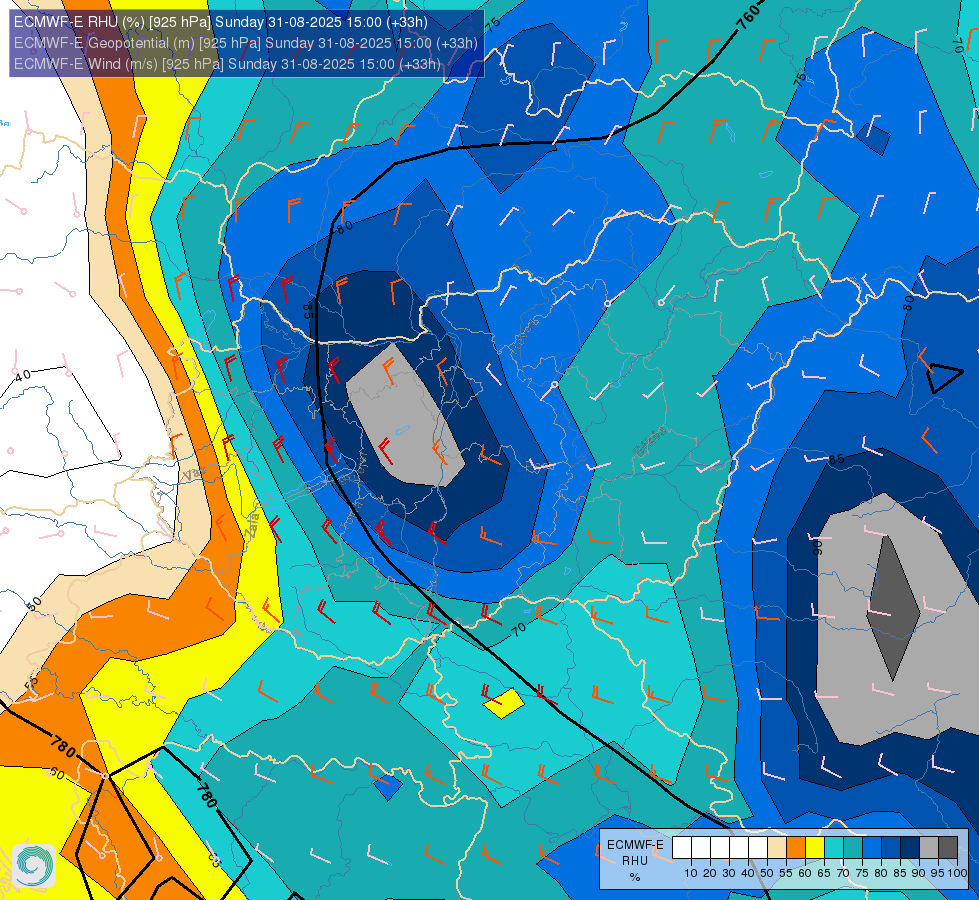Pick the yellow legend swatch
Image resolution: width=979 pixels, height=900 pixels.
point(815,848)
